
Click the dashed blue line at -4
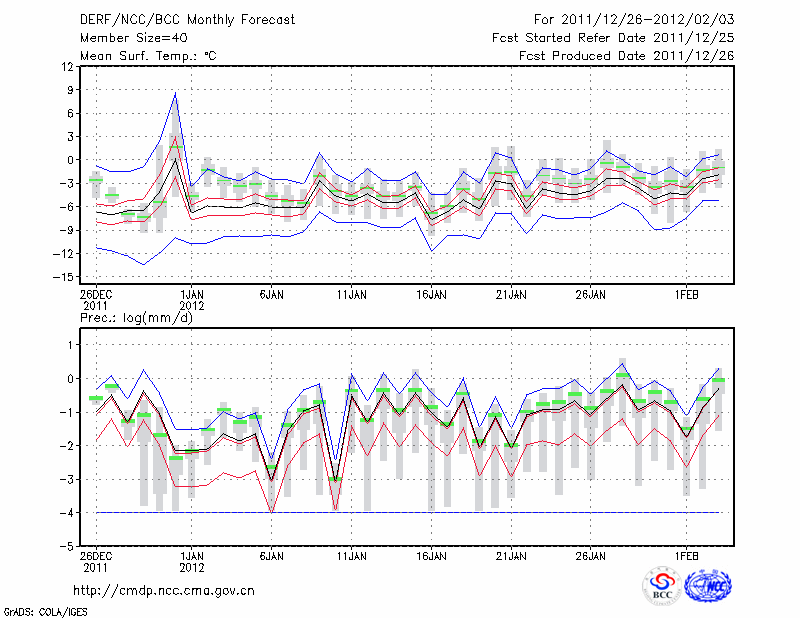point(400,512)
